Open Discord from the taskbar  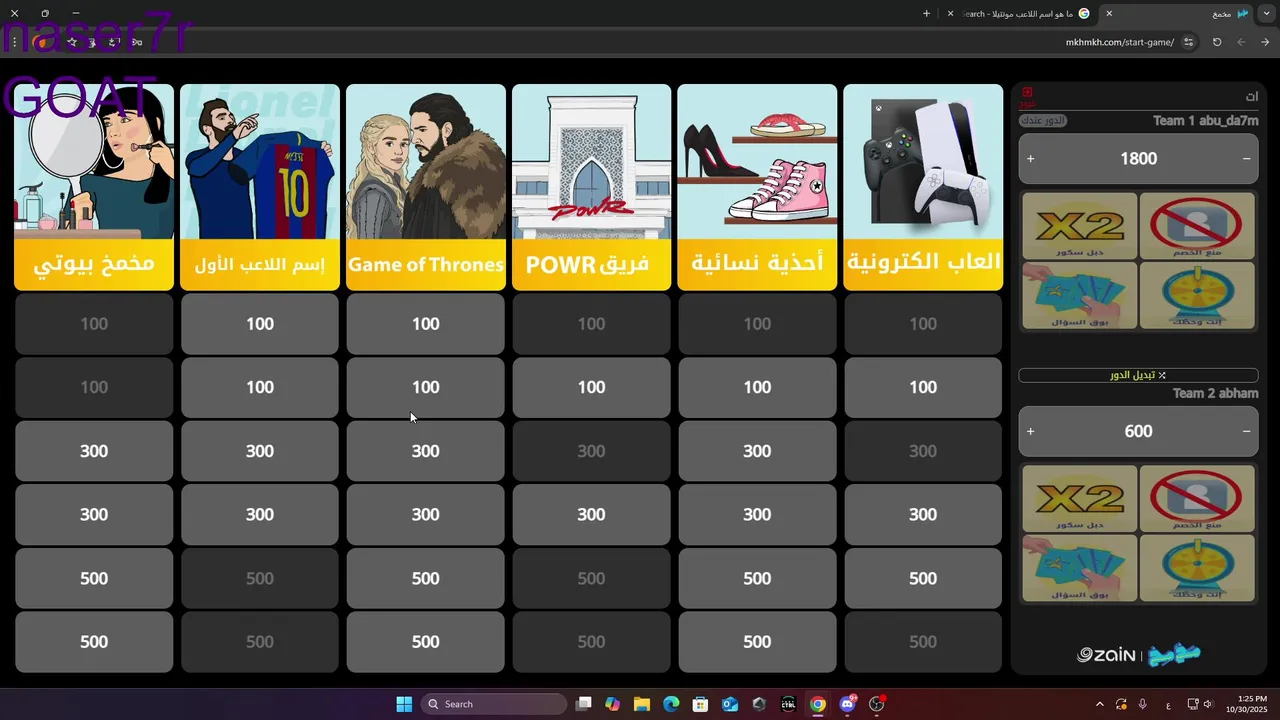tap(848, 704)
